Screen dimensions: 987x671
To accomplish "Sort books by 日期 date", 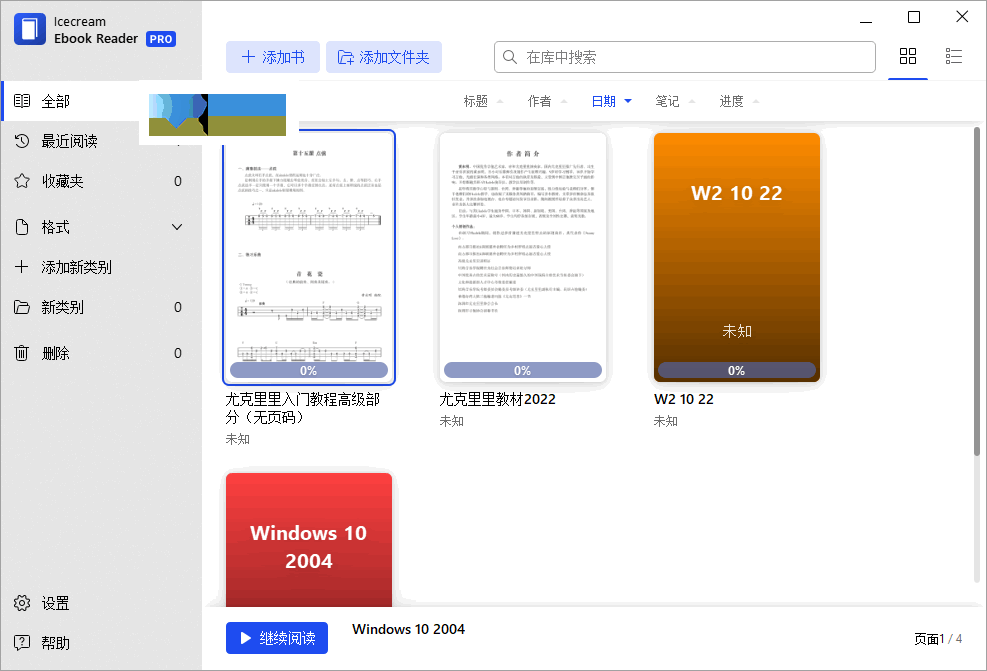I will point(611,101).
